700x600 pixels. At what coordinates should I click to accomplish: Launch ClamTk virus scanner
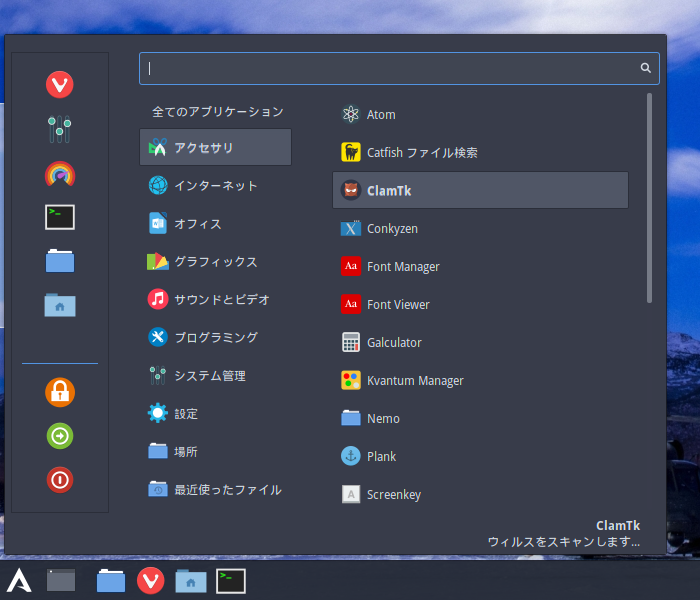click(x=480, y=190)
